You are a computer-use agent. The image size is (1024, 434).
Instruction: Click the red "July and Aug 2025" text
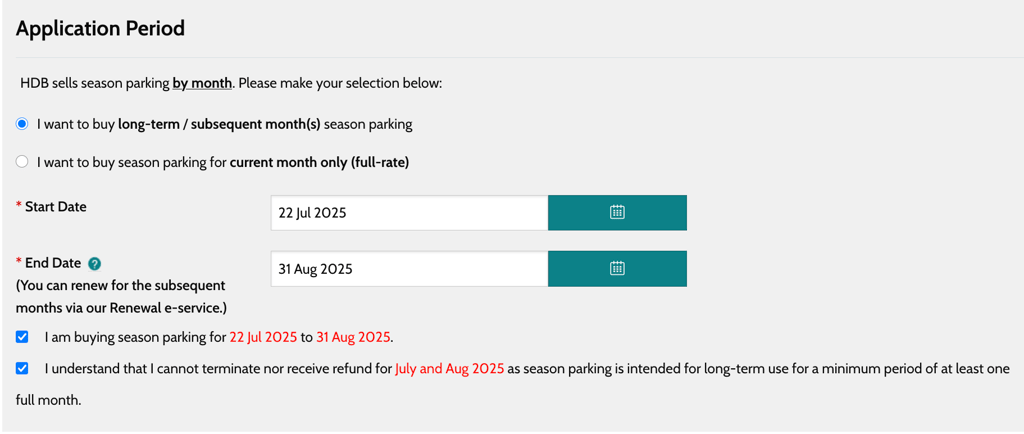point(449,369)
